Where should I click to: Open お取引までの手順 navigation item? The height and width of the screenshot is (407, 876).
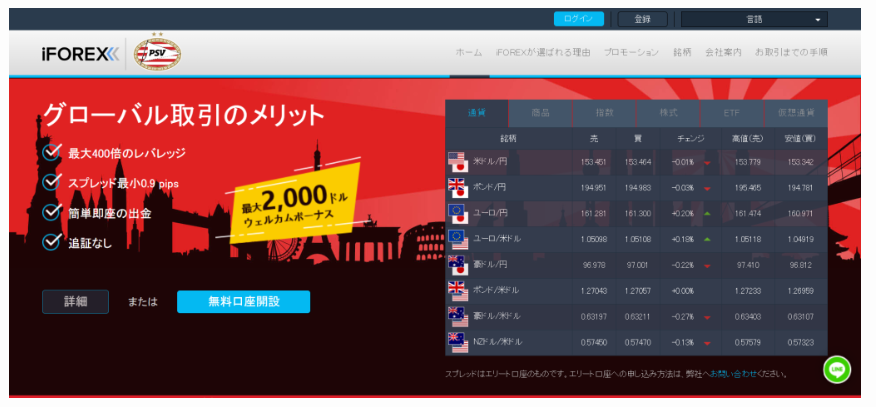[791, 52]
